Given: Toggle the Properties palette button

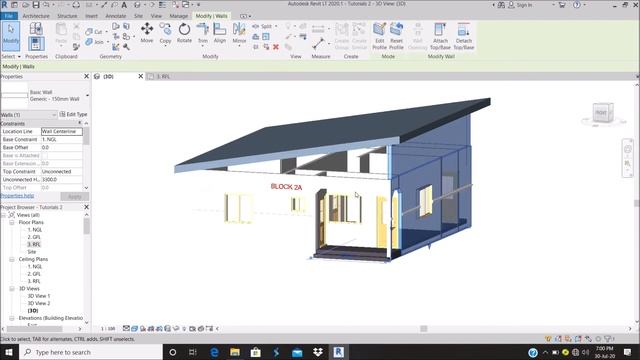Looking at the screenshot, I should (x=36, y=44).
